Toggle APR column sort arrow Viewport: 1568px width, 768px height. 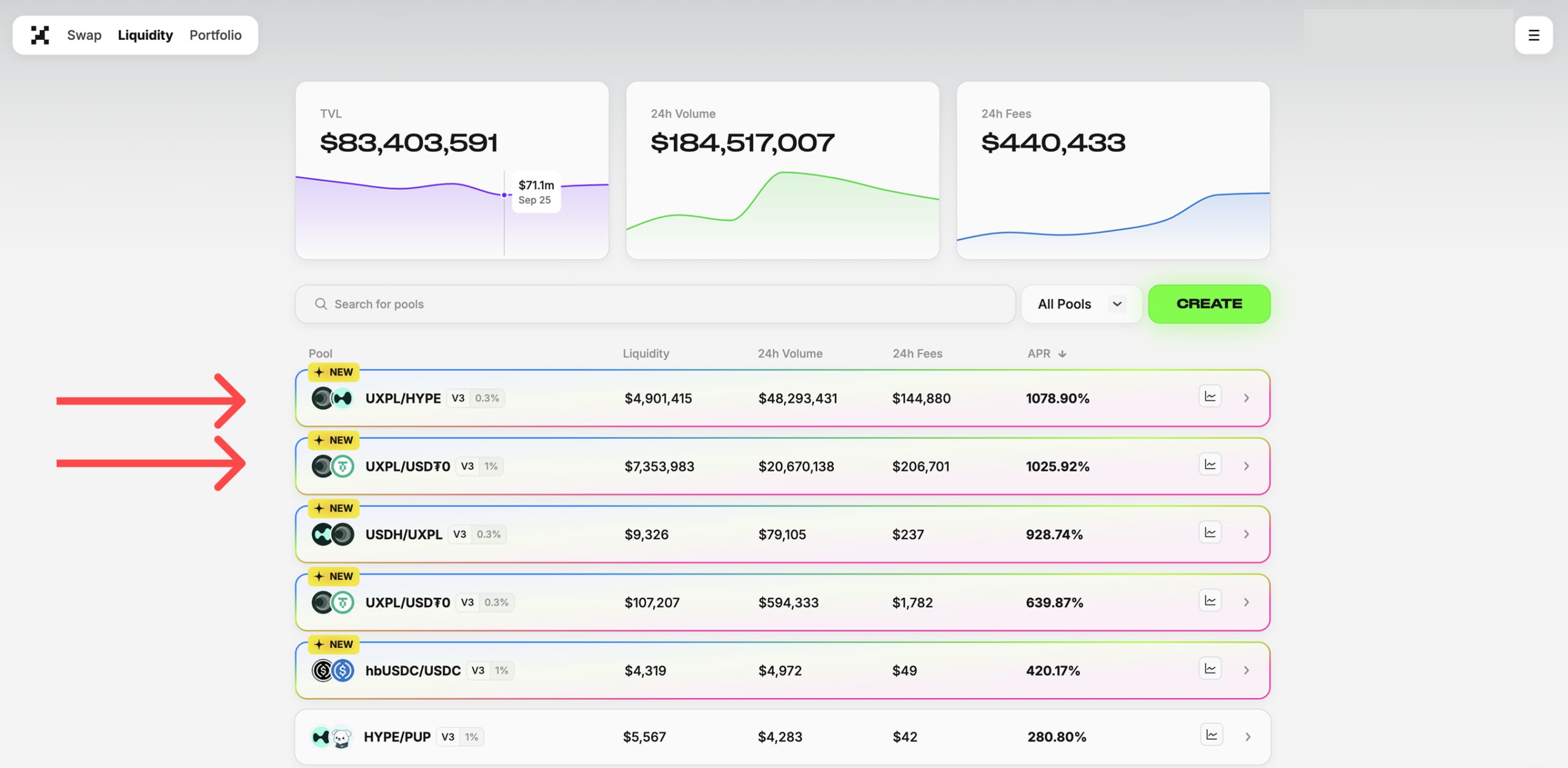coord(1063,354)
